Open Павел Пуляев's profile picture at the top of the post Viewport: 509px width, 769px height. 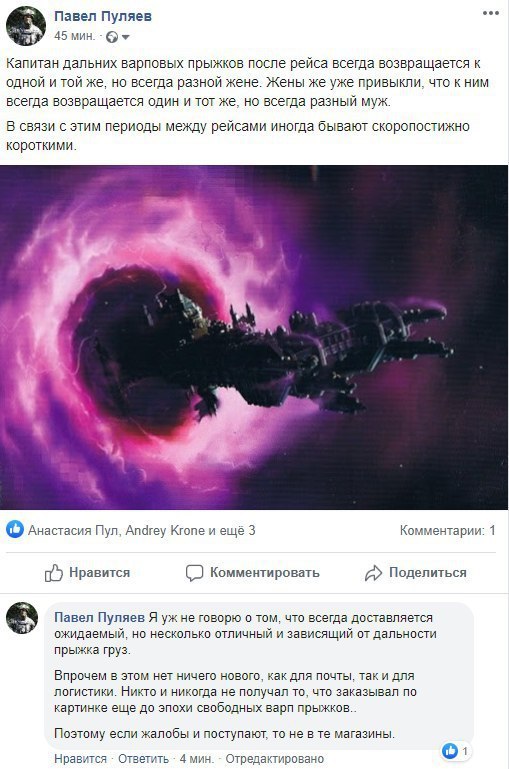pos(26,26)
